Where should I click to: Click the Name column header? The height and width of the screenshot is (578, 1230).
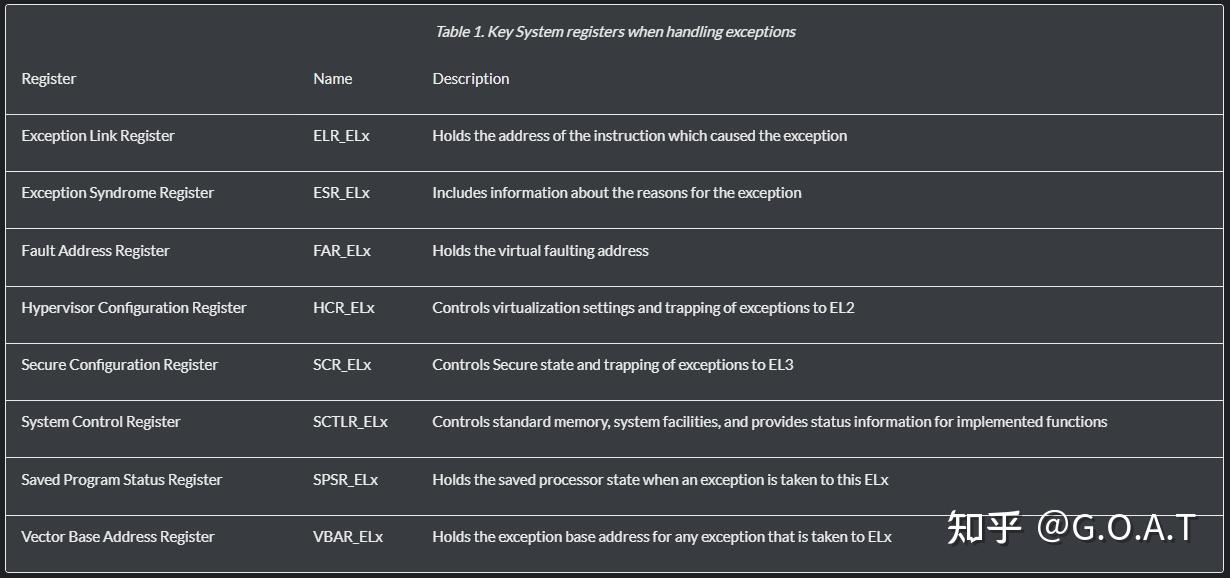333,79
